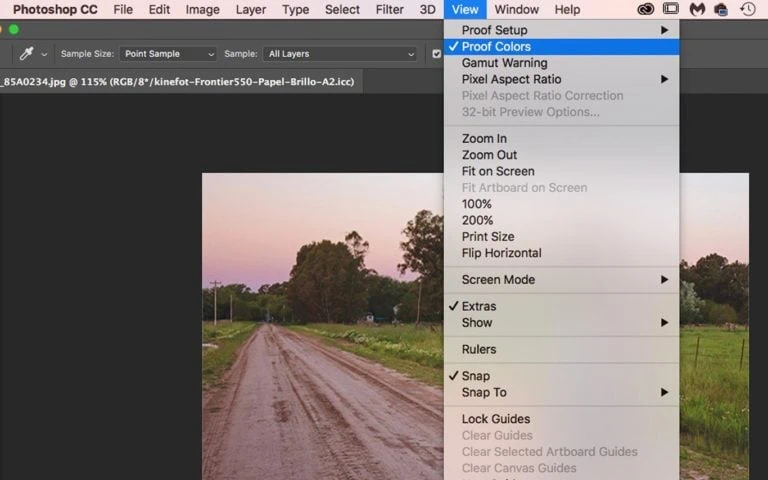This screenshot has width=768, height=480.
Task: Open the Image menu
Action: click(x=202, y=9)
